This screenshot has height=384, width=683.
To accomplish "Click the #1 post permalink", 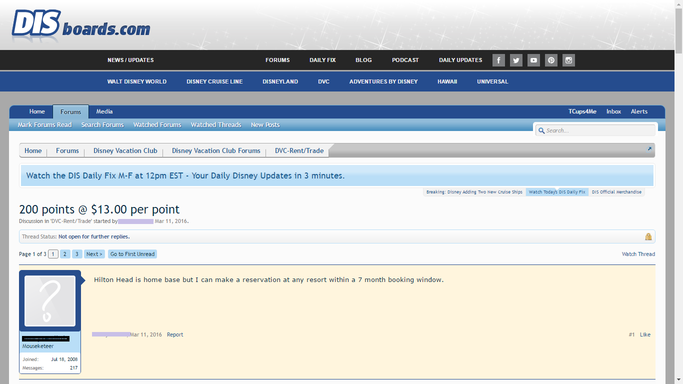I will point(631,334).
